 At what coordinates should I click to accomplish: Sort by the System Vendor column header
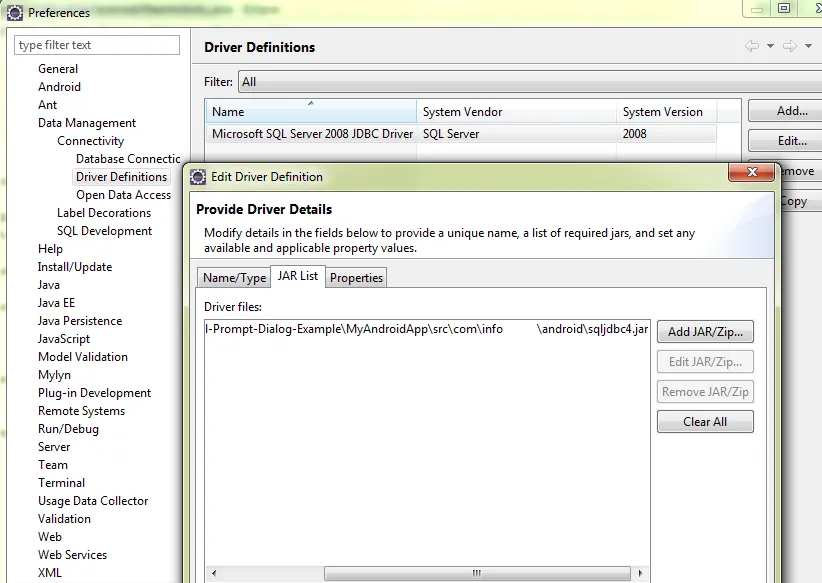coord(515,112)
